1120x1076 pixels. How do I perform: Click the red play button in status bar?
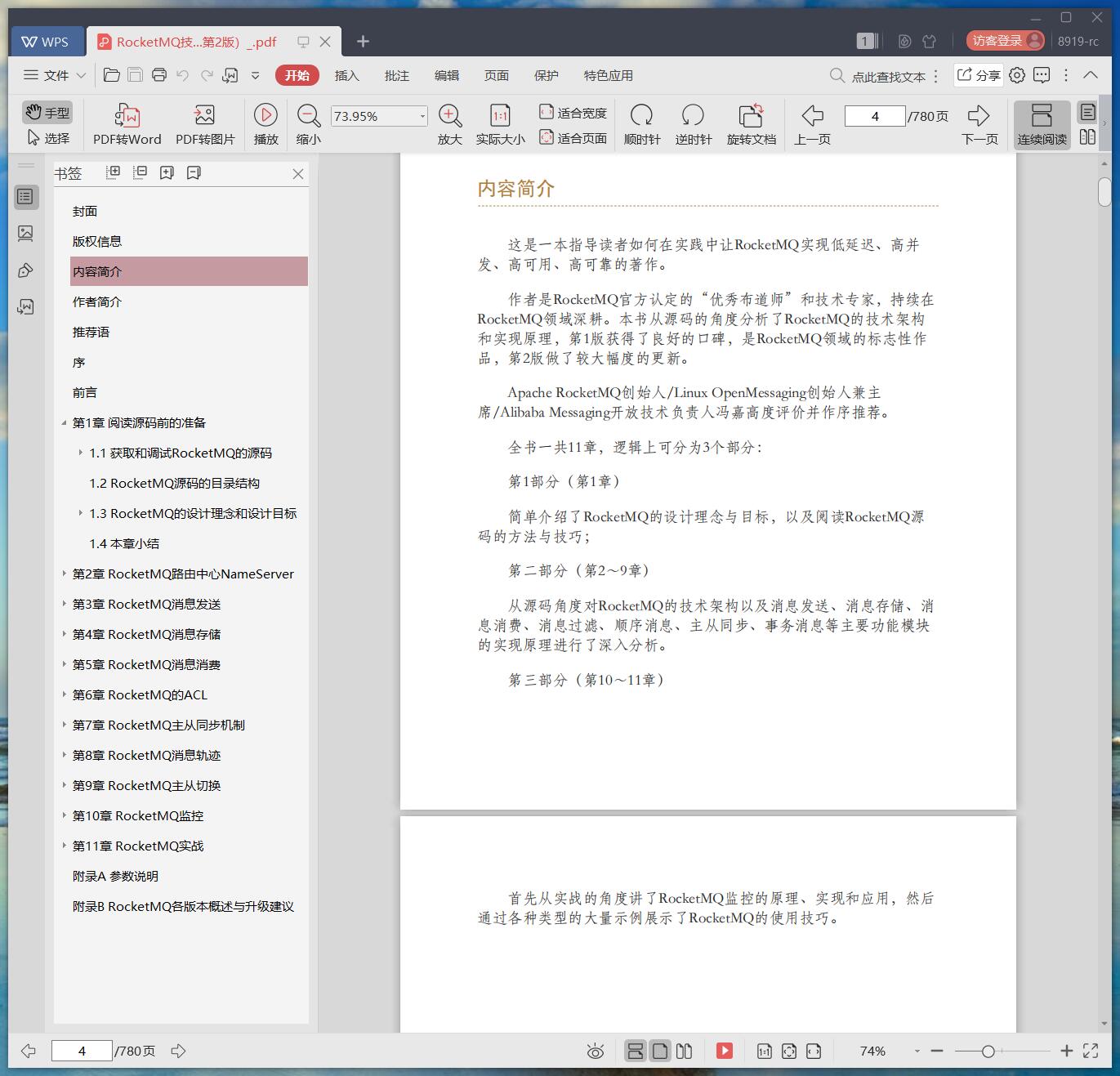pos(725,1051)
